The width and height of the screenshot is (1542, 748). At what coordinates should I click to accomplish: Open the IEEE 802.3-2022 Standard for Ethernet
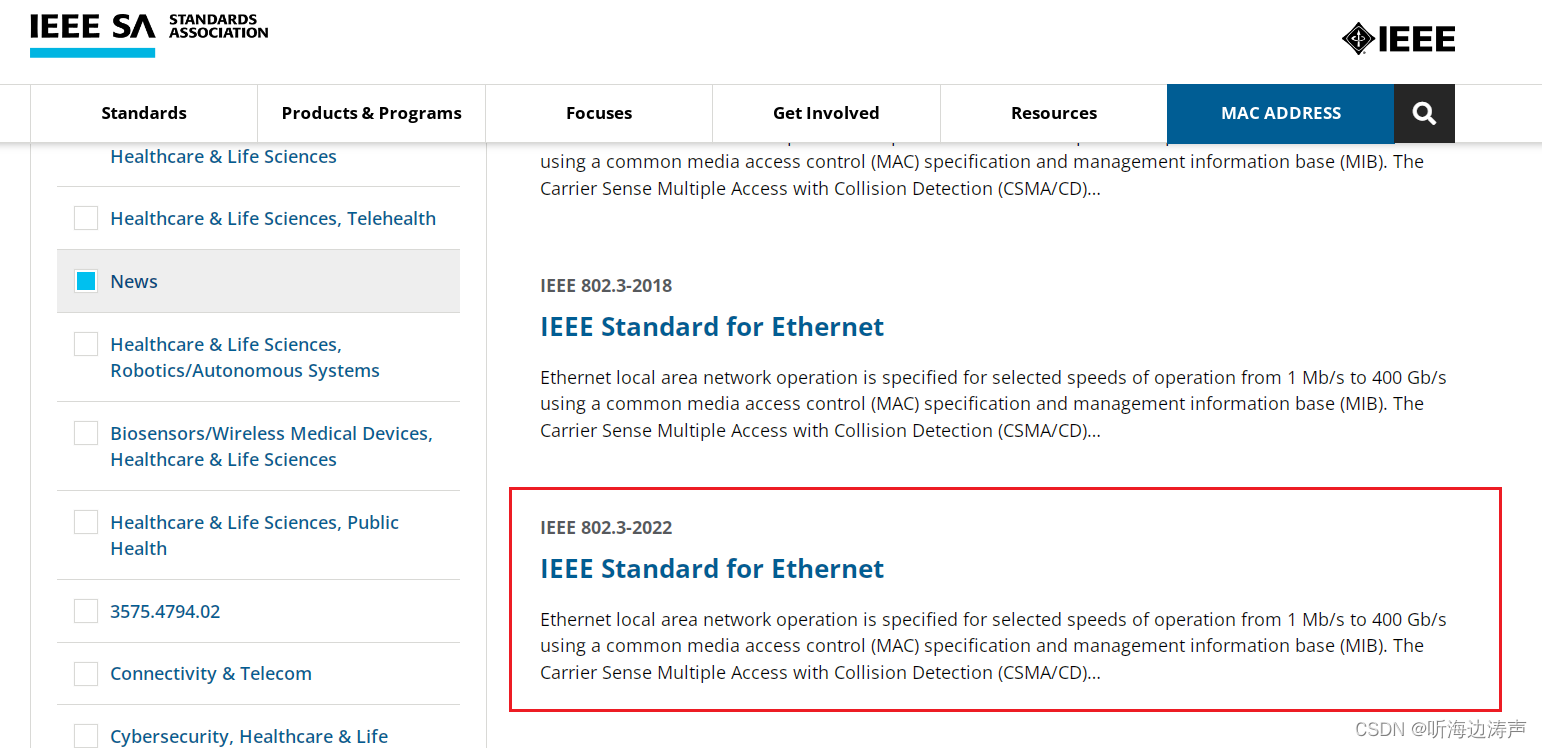click(711, 568)
